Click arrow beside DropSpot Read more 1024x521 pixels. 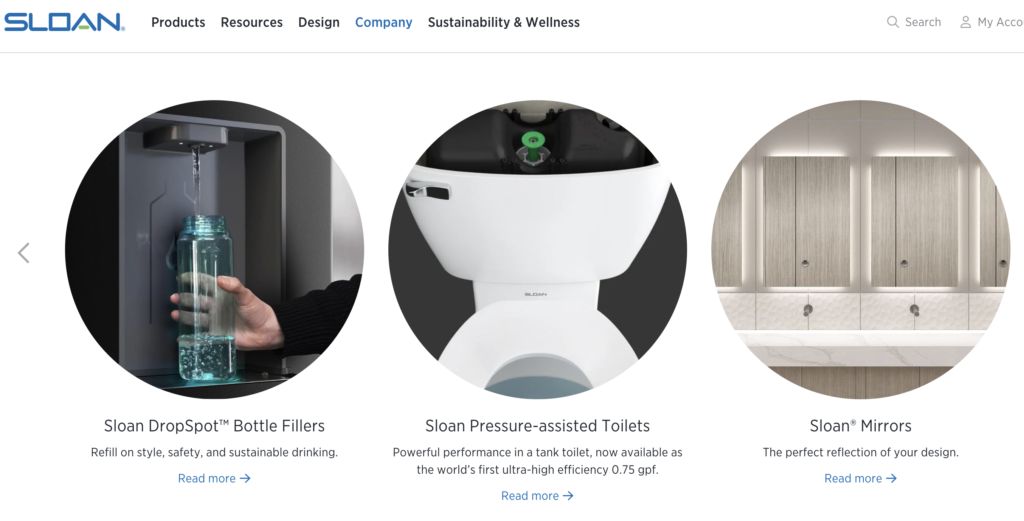[x=245, y=479]
